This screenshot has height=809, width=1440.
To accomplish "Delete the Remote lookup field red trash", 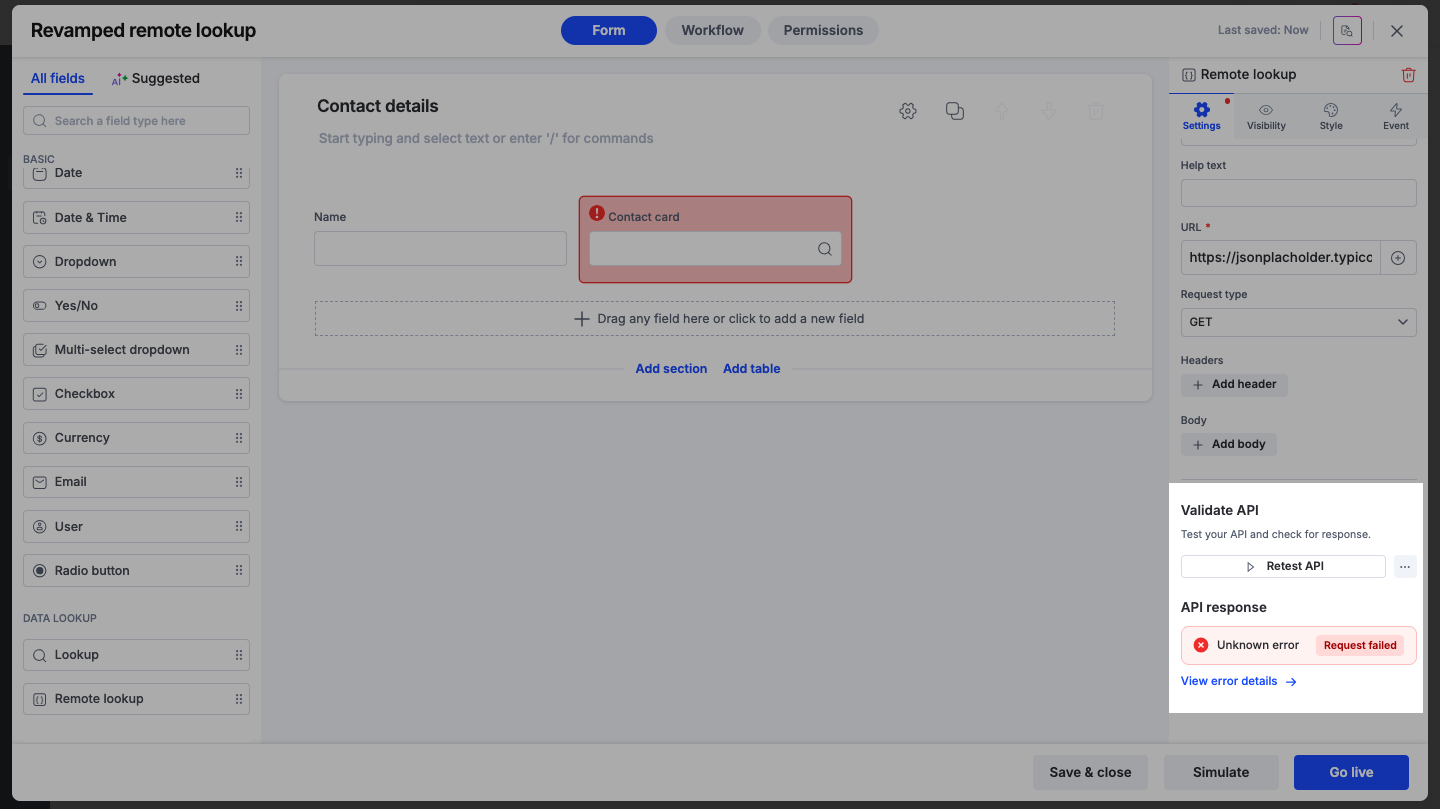I will tap(1408, 75).
